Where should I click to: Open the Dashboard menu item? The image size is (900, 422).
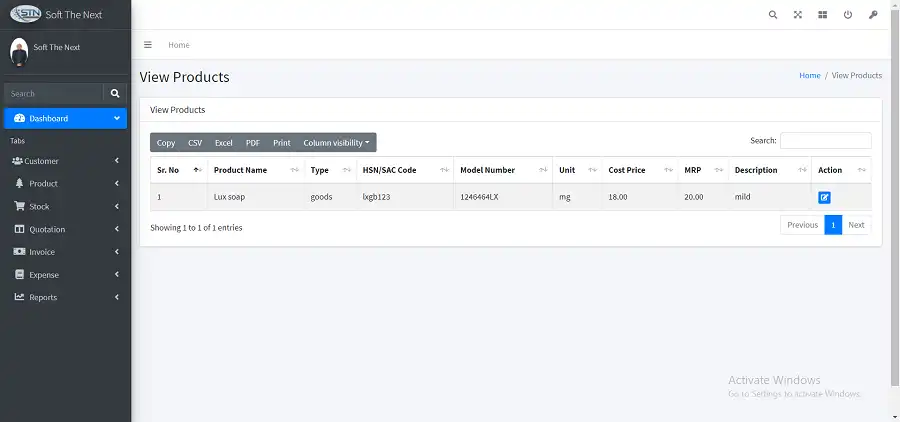point(65,118)
